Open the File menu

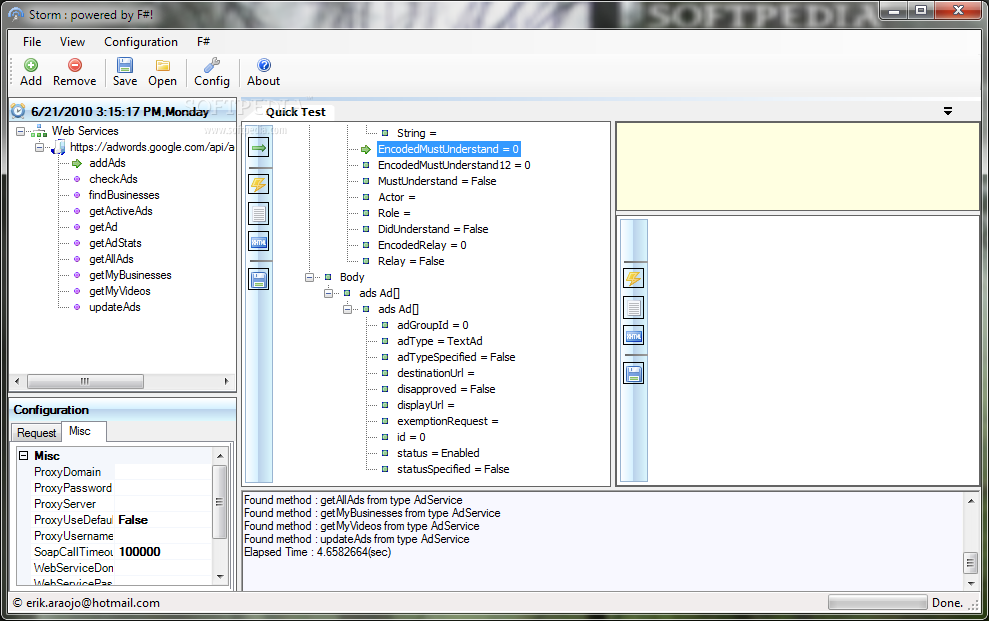click(32, 42)
